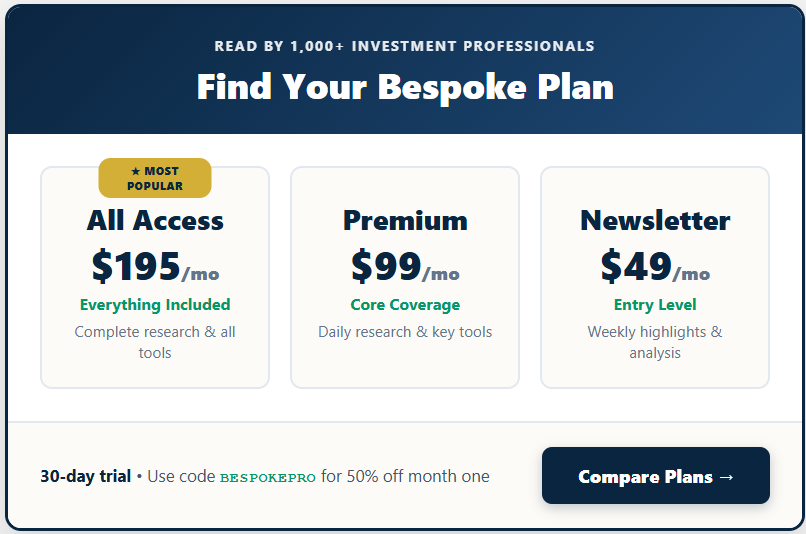Click the Core Coverage label
This screenshot has height=534, width=806.
tap(405, 305)
